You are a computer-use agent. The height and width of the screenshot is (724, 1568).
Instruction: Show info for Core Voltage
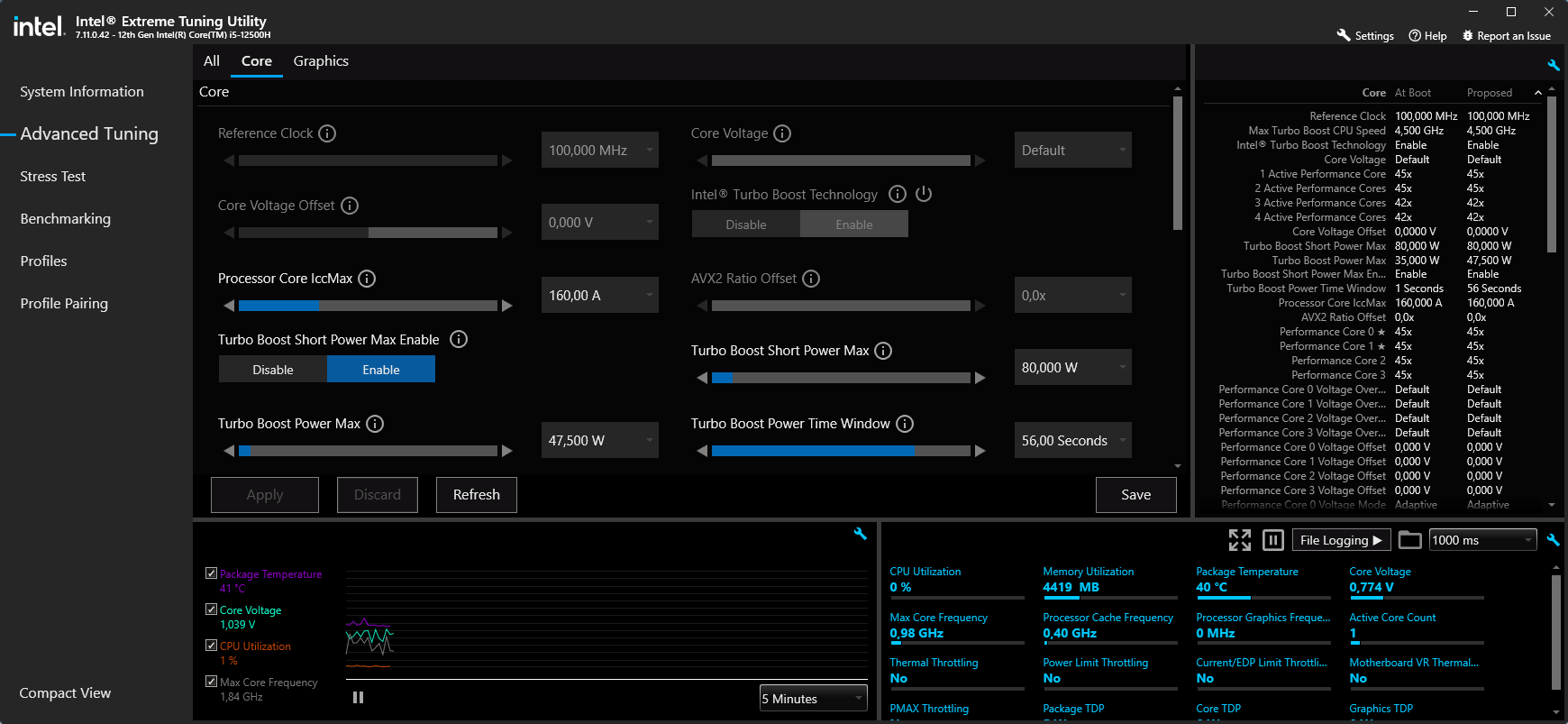782,133
